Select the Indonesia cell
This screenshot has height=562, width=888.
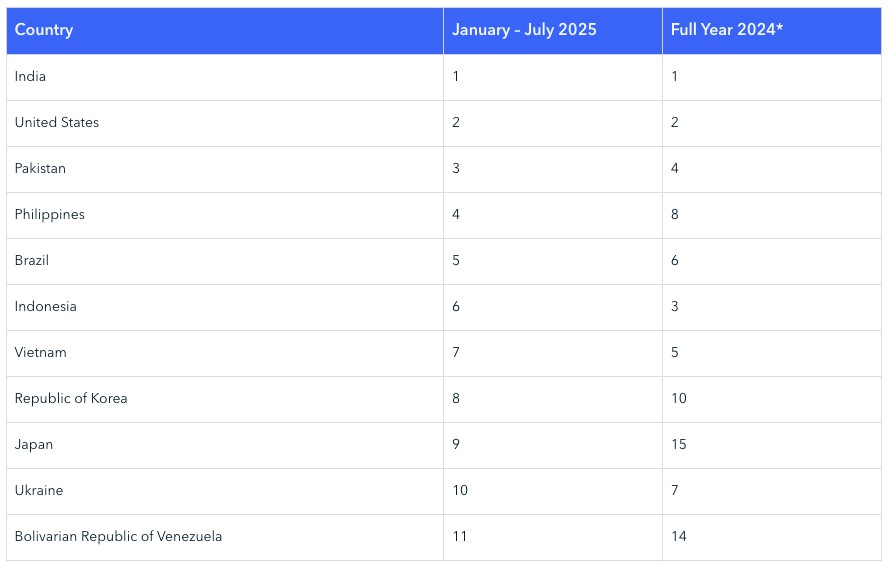click(x=45, y=307)
